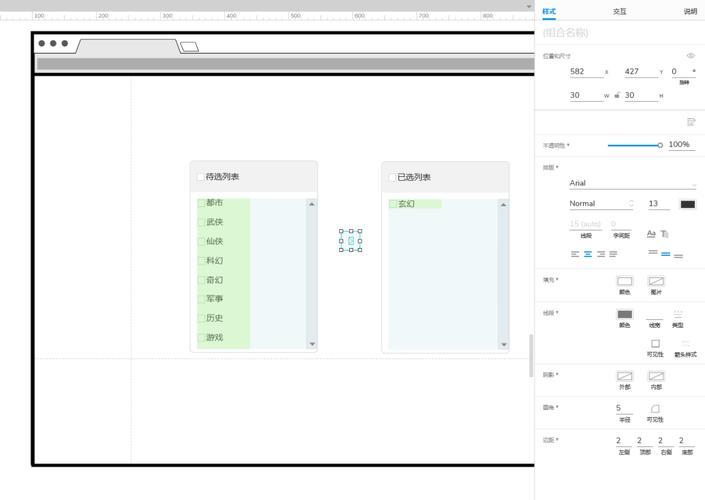Click the fill color (颜色) swatch under 填充

pyautogui.click(x=625, y=281)
